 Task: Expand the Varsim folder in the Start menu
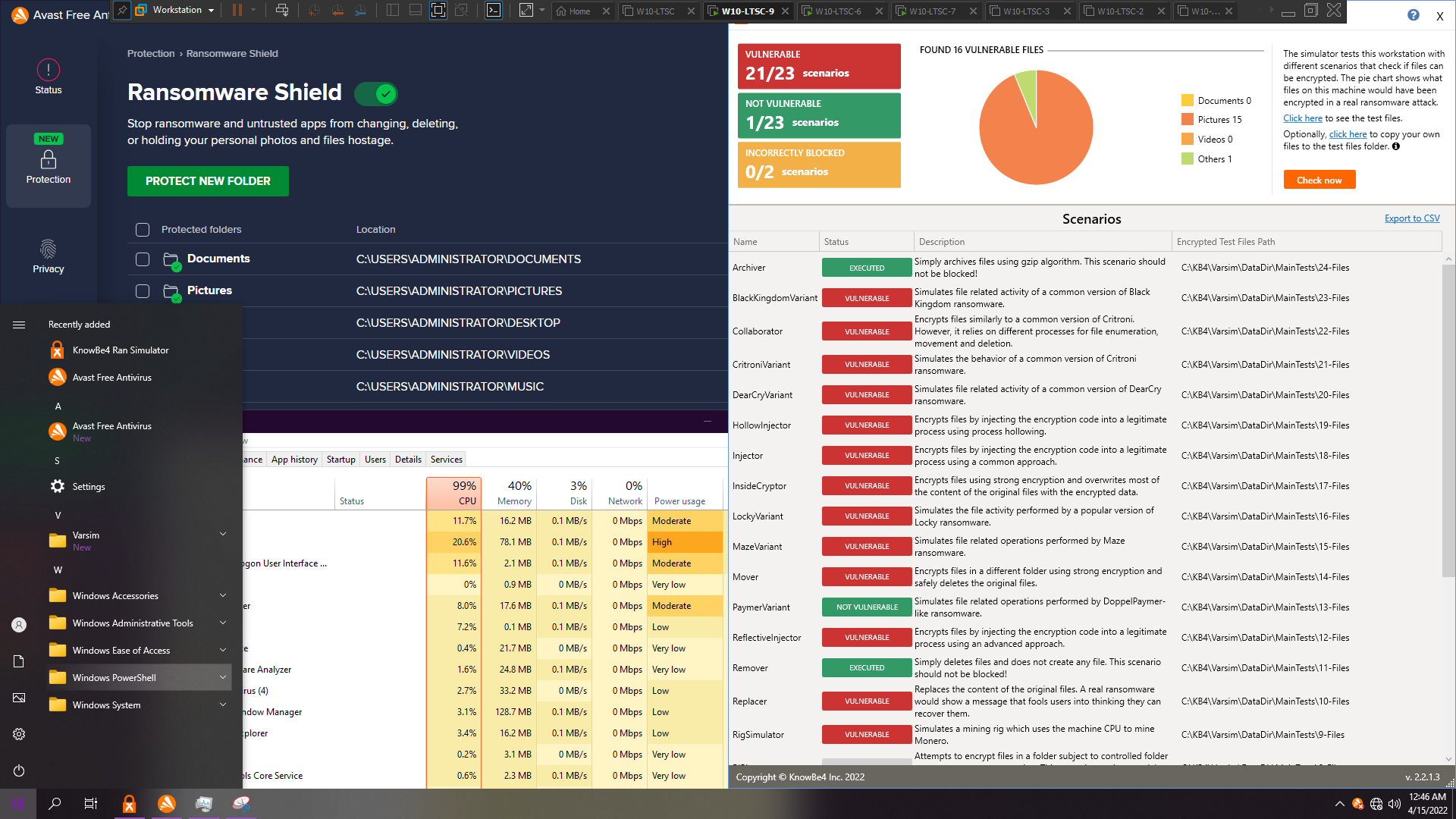tap(223, 534)
